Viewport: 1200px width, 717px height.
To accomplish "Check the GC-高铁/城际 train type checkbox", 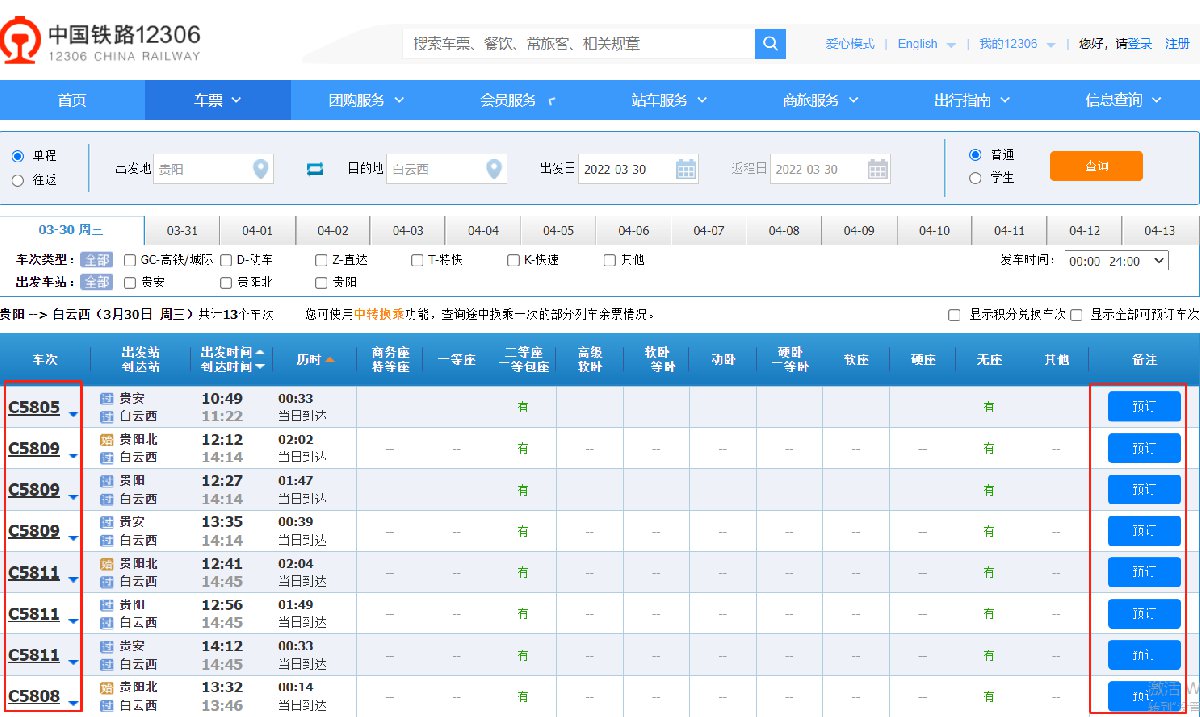I will (130, 260).
